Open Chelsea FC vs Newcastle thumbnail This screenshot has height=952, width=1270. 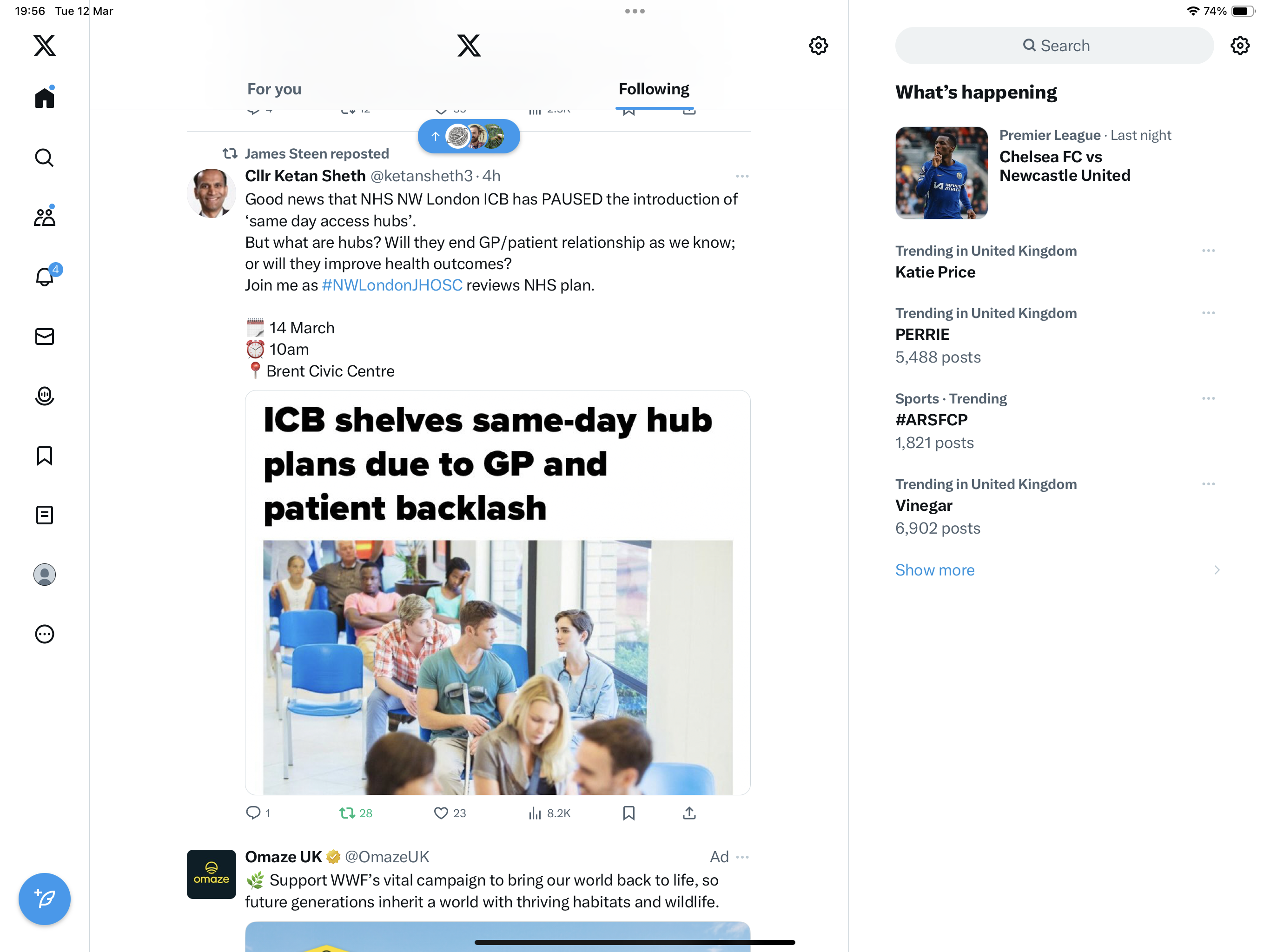(x=941, y=172)
